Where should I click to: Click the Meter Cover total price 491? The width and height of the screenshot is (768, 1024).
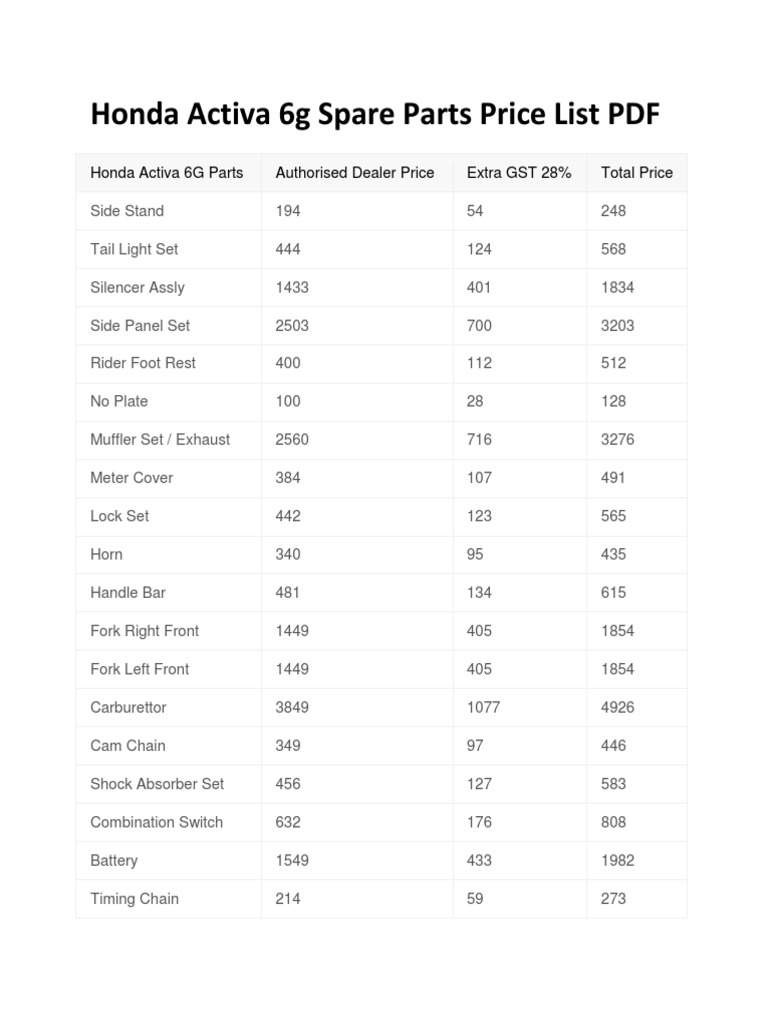pos(613,478)
